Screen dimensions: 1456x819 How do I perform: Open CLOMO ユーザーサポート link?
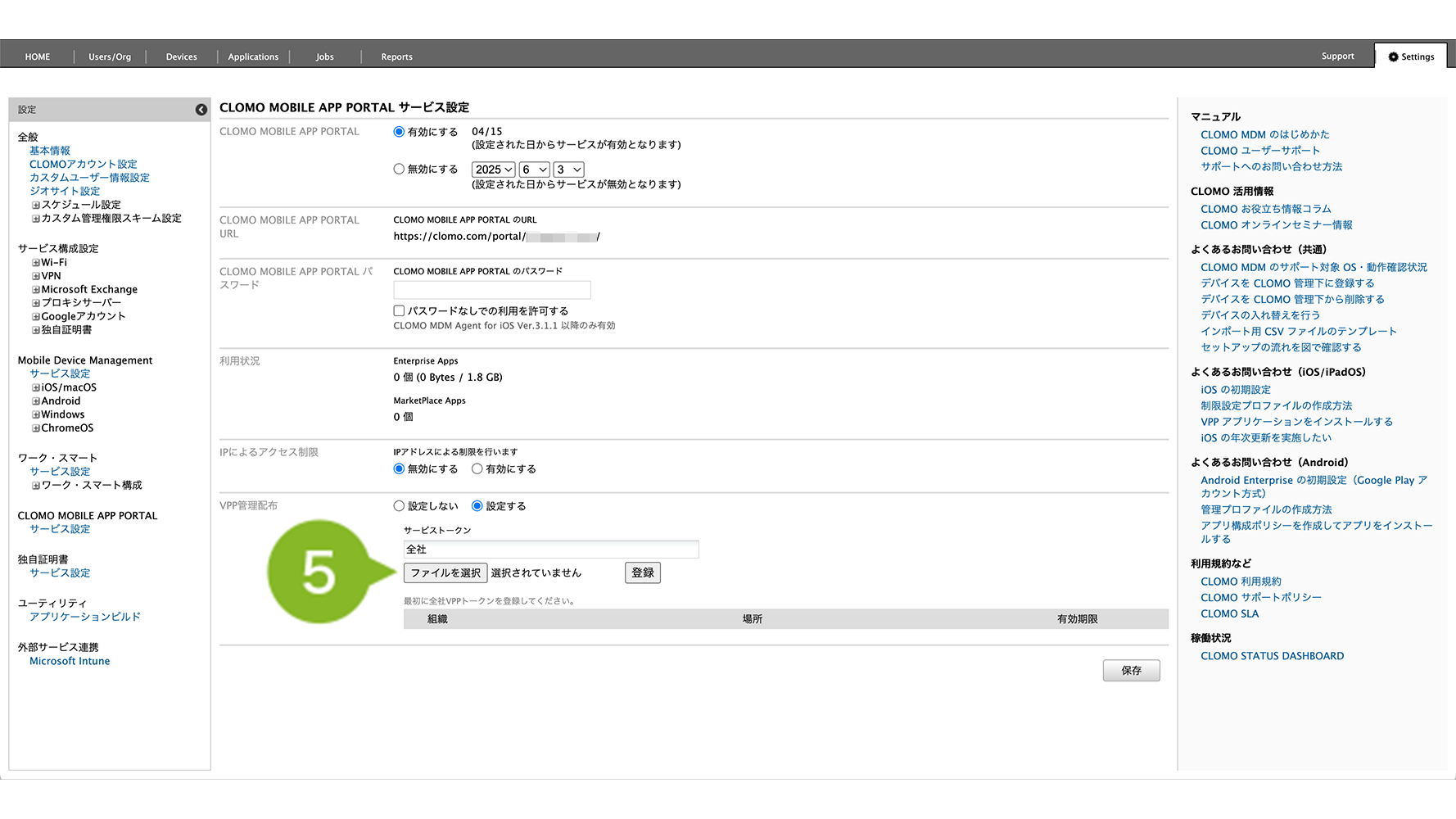pyautogui.click(x=1260, y=151)
